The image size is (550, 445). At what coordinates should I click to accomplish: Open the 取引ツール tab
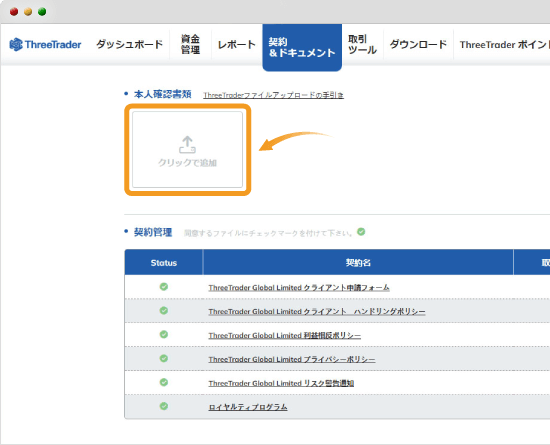(x=362, y=44)
